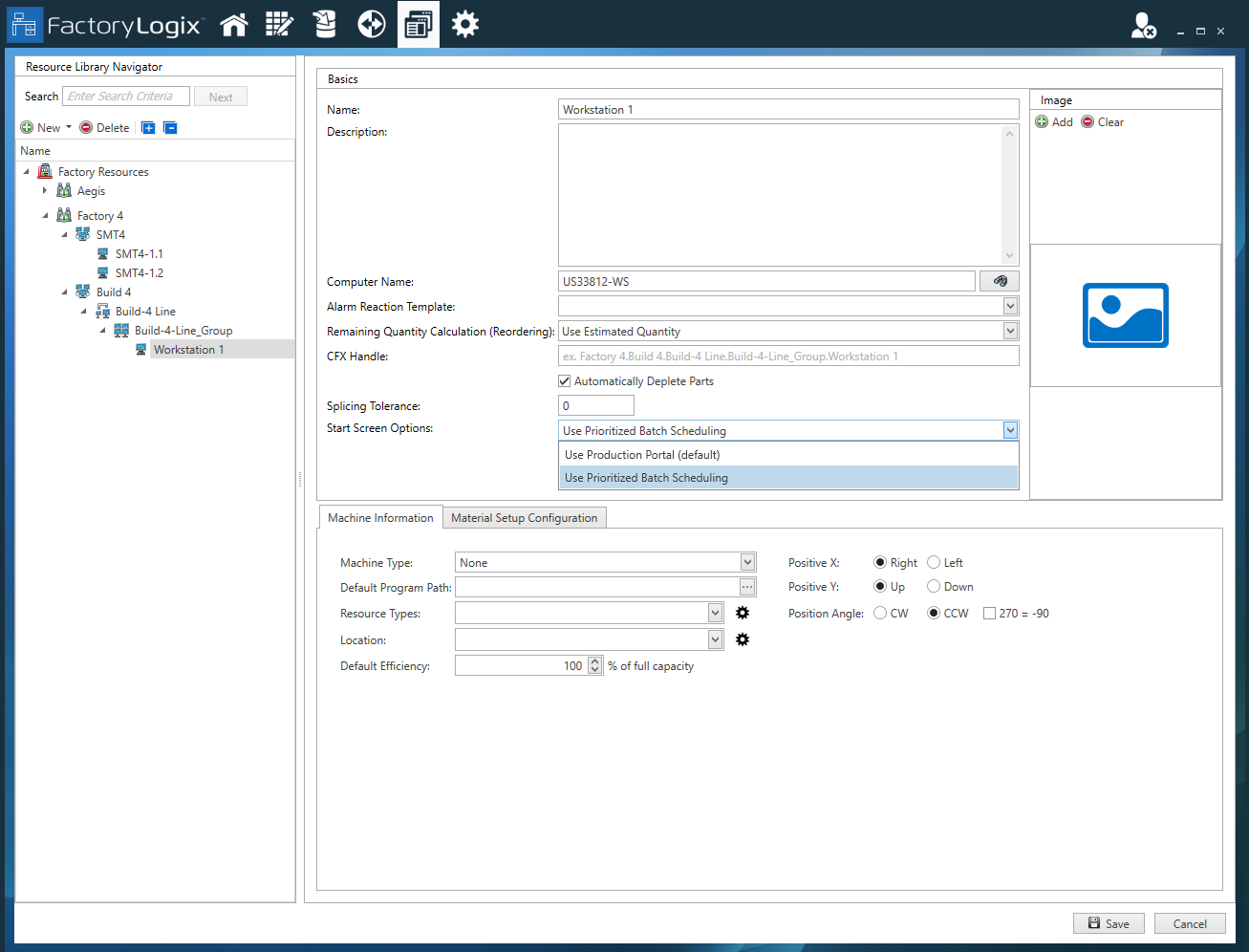Open the Alarm Reaction Template dropdown
The height and width of the screenshot is (952, 1249).
tap(1010, 305)
